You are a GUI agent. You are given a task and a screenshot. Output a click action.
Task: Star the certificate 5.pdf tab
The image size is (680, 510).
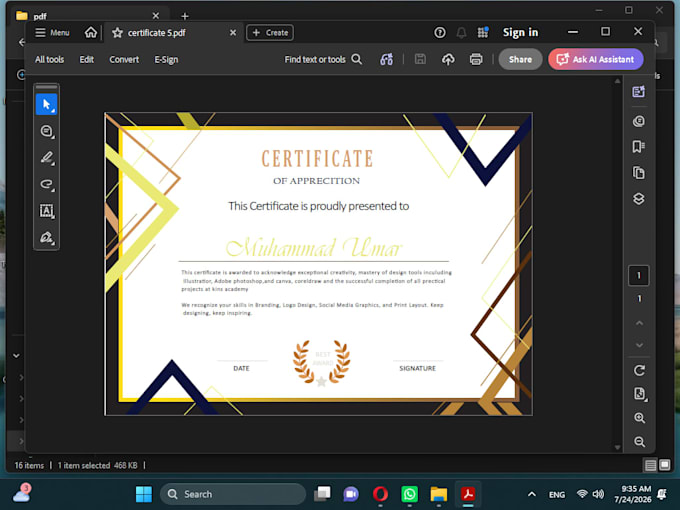coord(117,33)
